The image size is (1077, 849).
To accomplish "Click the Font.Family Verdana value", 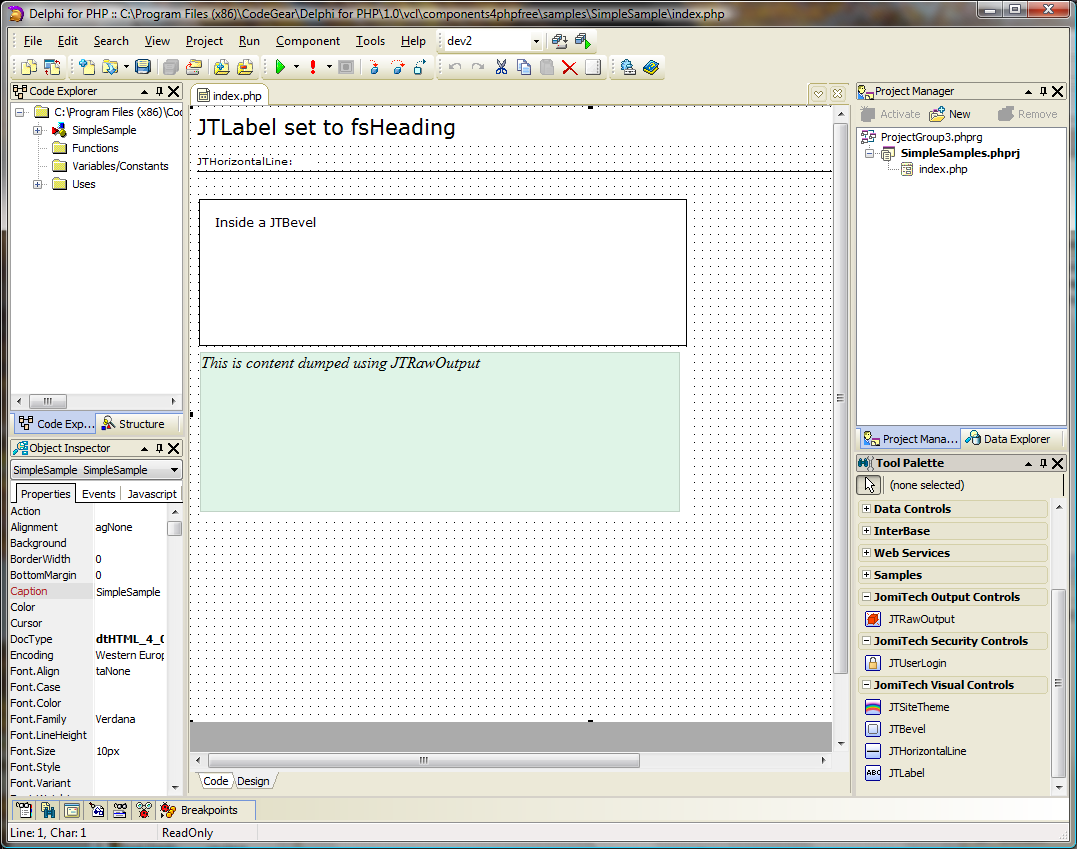I will 115,719.
